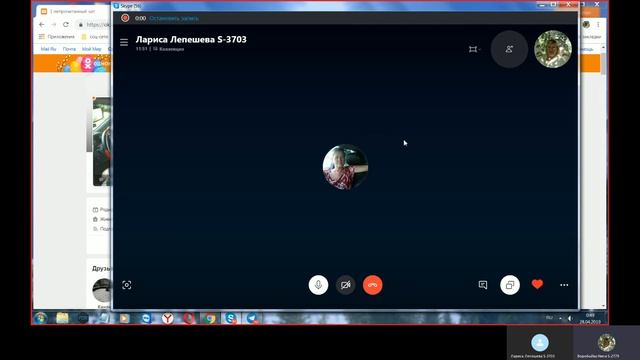Select the Chrome browser tab

click(73, 11)
